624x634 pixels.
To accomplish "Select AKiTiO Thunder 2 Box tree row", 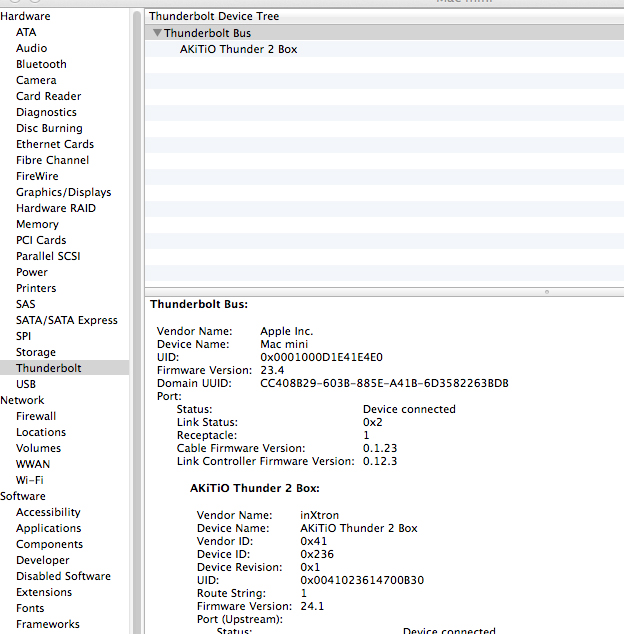I will point(384,49).
